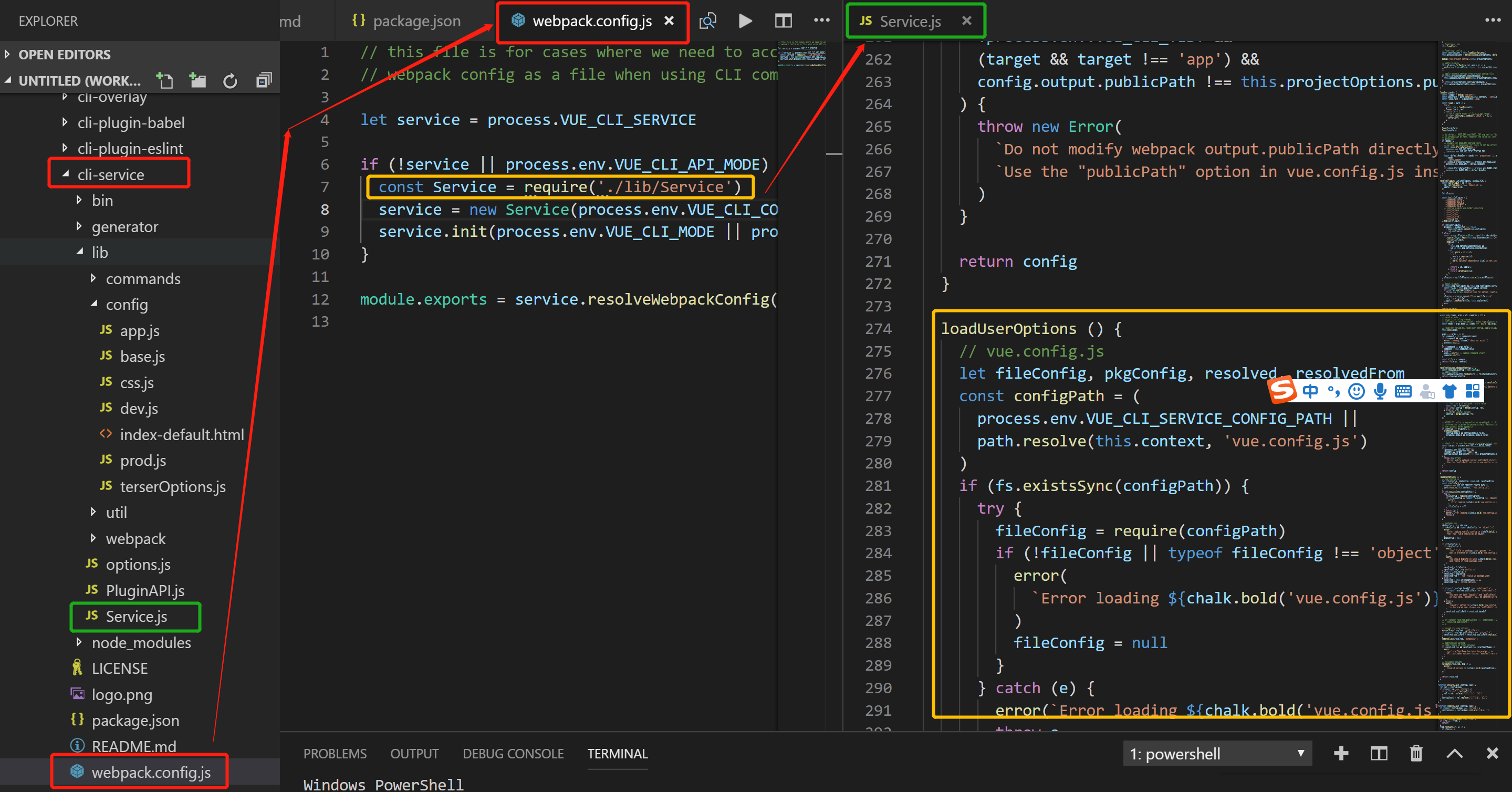The height and width of the screenshot is (792, 1512).
Task: Toggle Sogou microphone voice input
Action: (x=1380, y=391)
